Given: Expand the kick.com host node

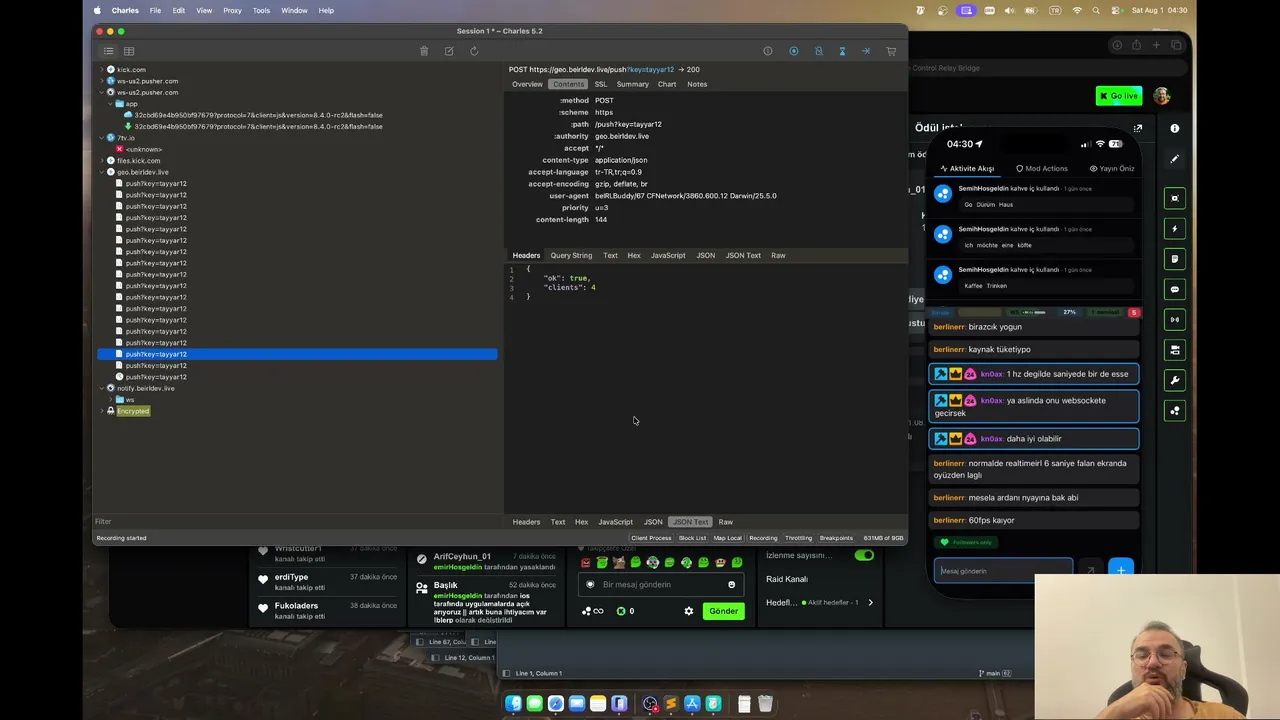Looking at the screenshot, I should 101,70.
